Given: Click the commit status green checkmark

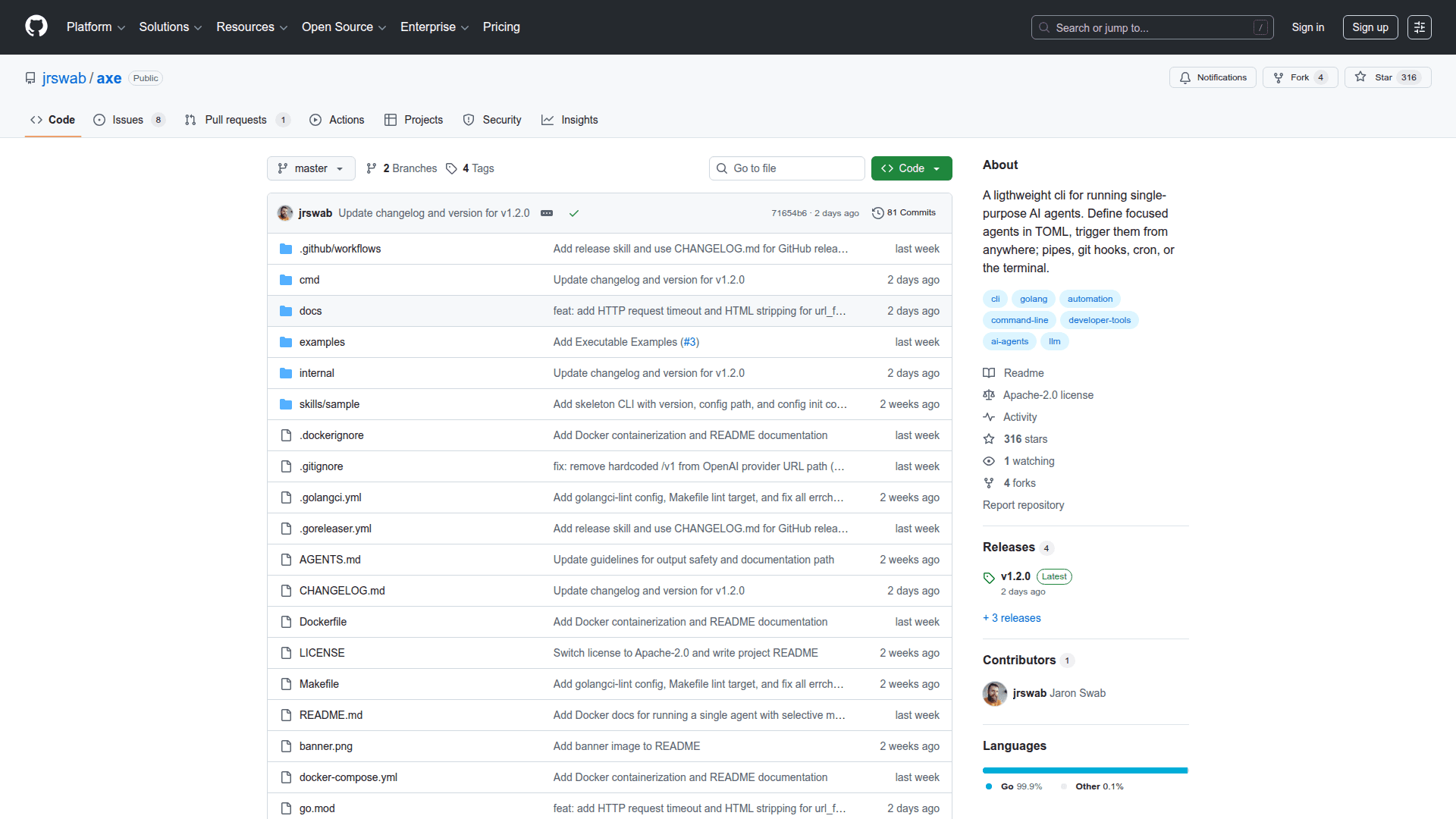Looking at the screenshot, I should click(x=574, y=213).
